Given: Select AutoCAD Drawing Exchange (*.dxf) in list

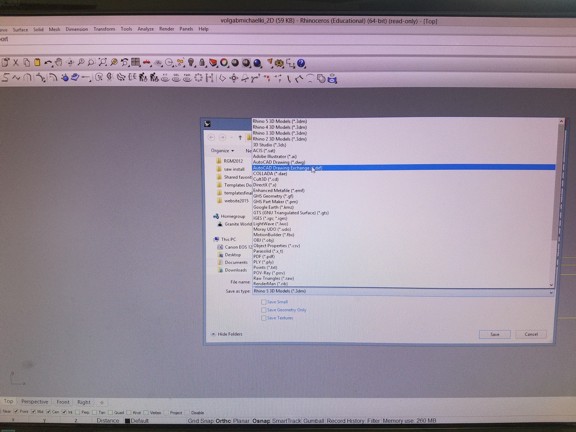Looking at the screenshot, I should pos(403,168).
